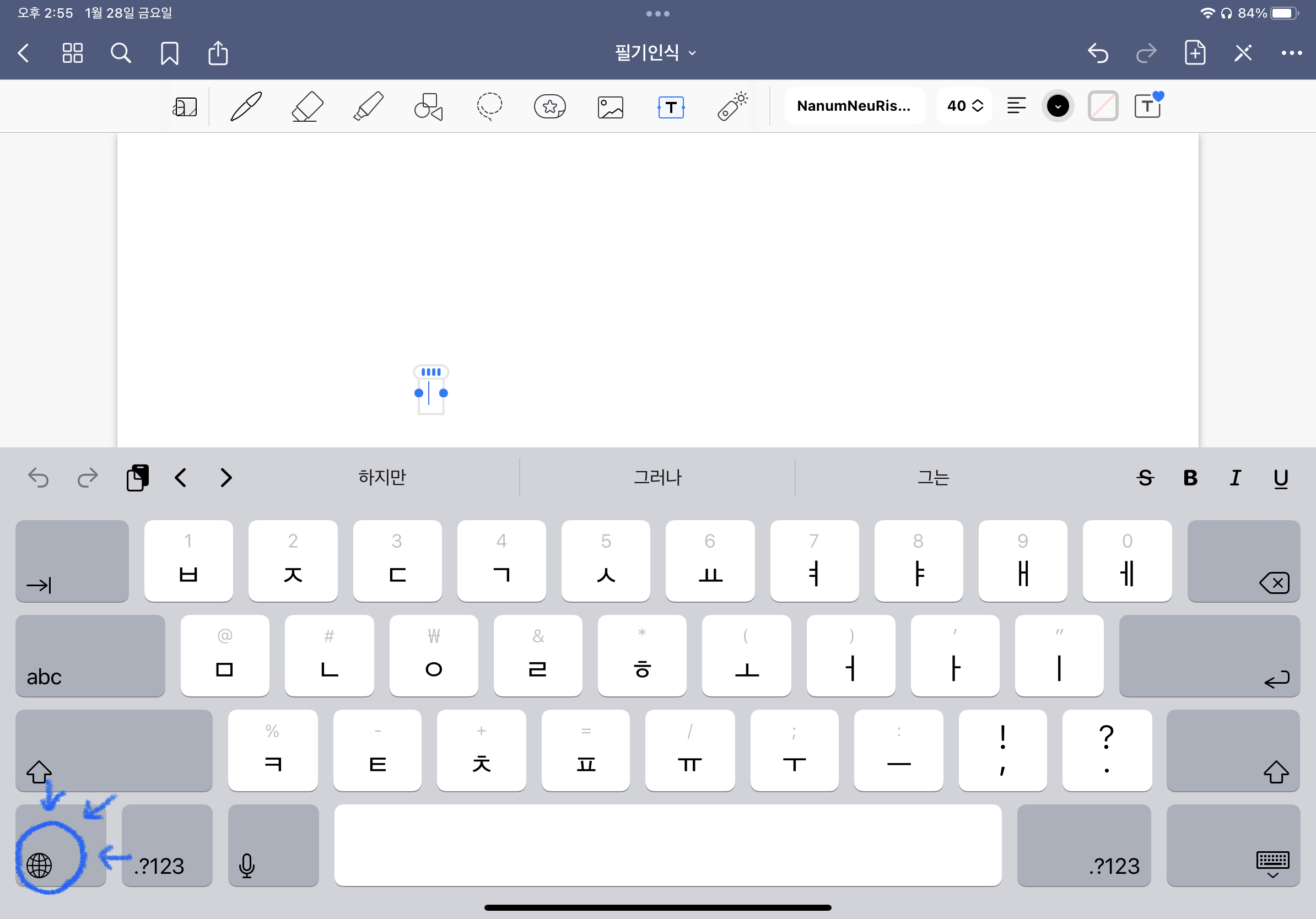Select the Highlighter tool
This screenshot has width=1316, height=919.
(368, 106)
